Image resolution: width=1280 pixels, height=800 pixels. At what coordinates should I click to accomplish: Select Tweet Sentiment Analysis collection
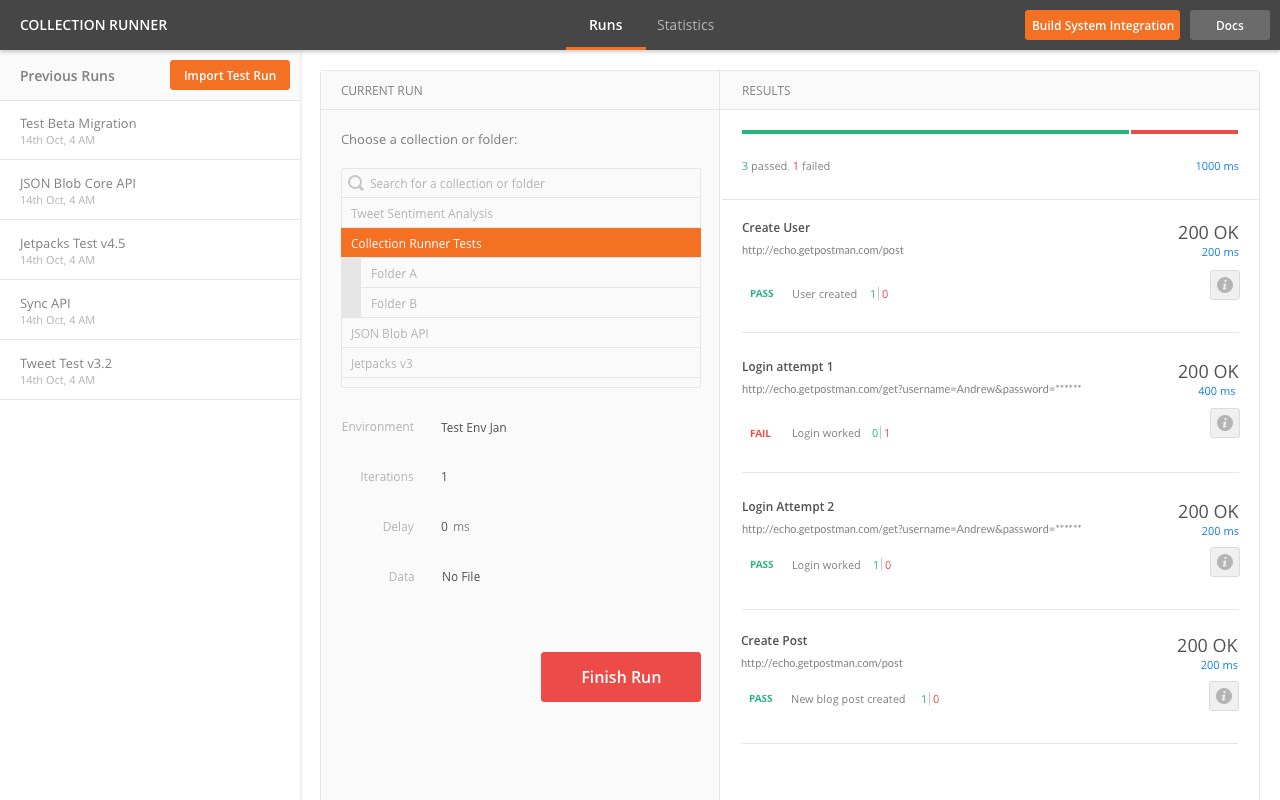[521, 213]
